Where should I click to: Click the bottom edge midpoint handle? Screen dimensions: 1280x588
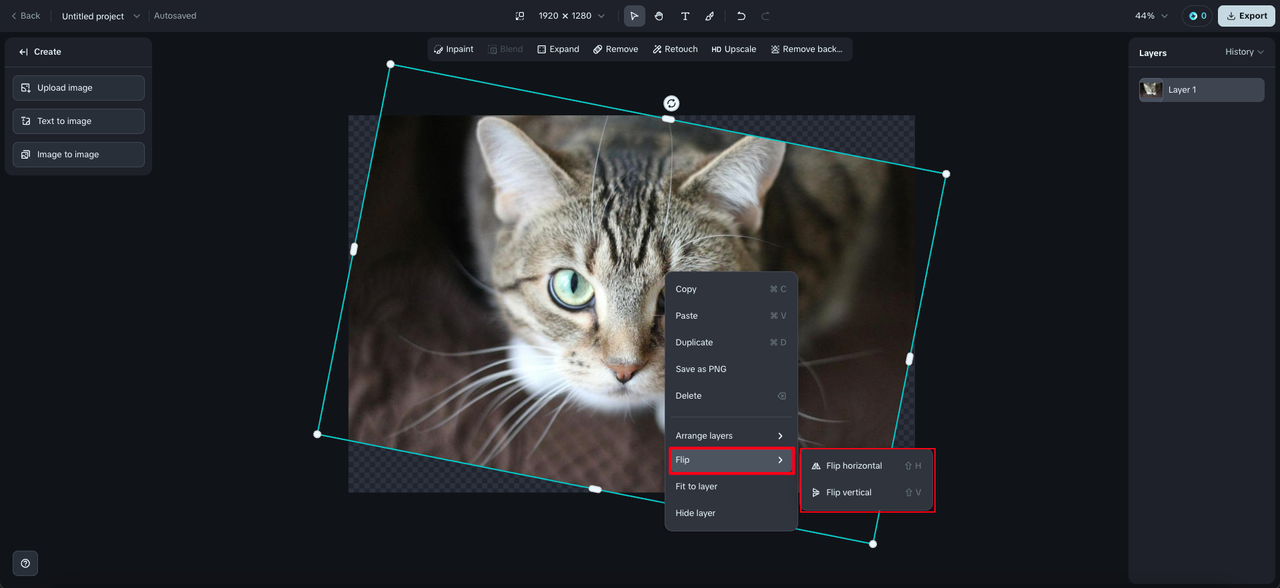(595, 489)
